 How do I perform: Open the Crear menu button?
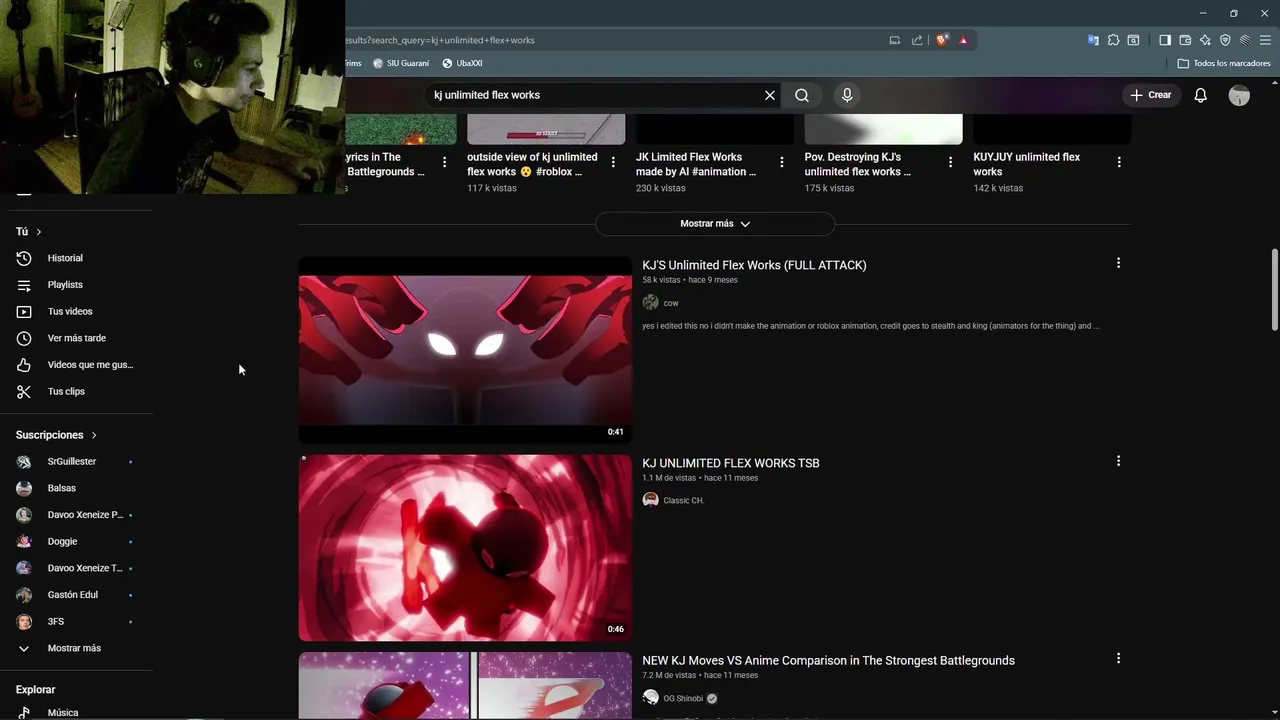pyautogui.click(x=1150, y=95)
